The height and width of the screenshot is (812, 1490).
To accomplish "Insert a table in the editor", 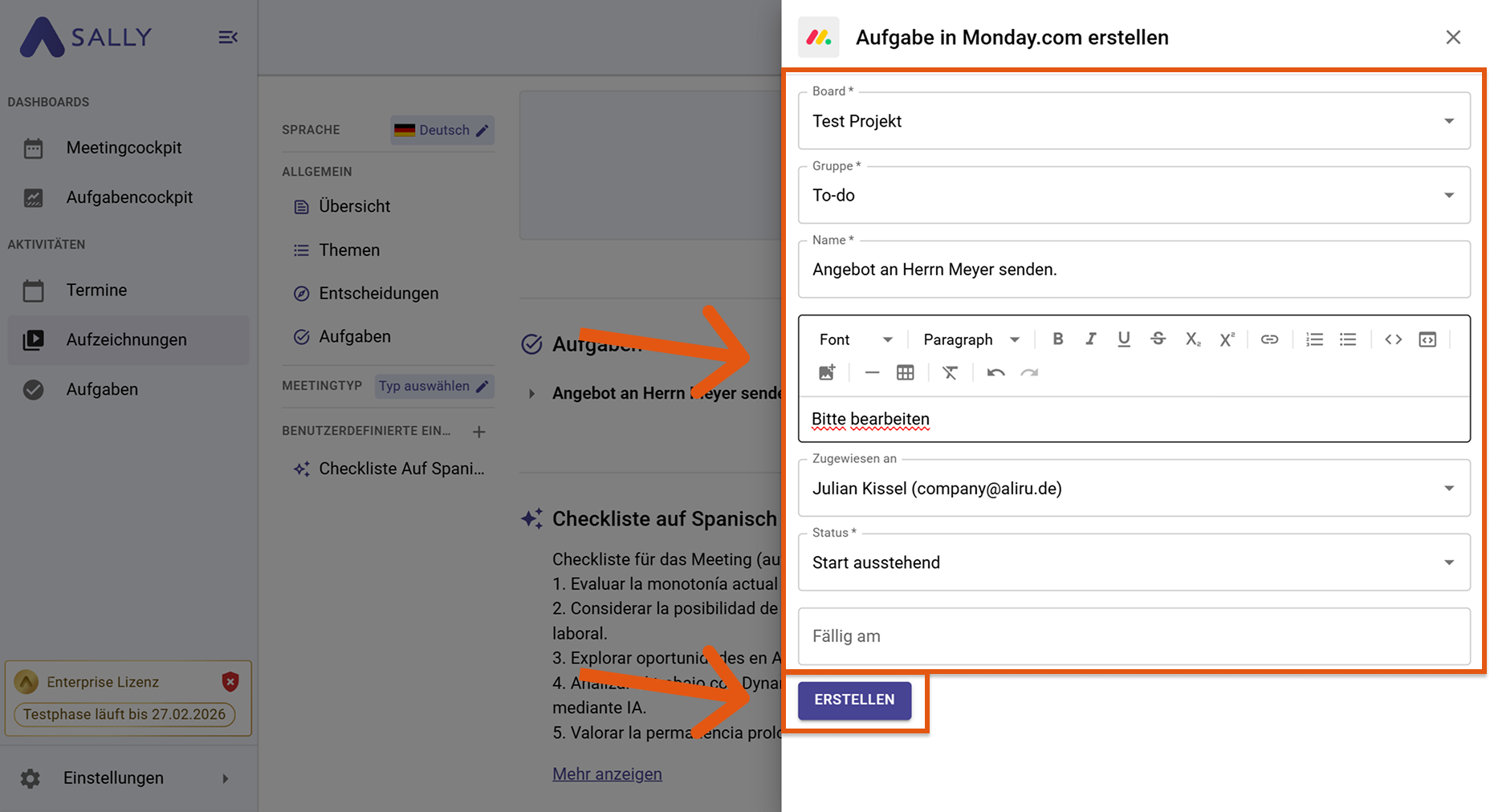I will click(x=906, y=373).
